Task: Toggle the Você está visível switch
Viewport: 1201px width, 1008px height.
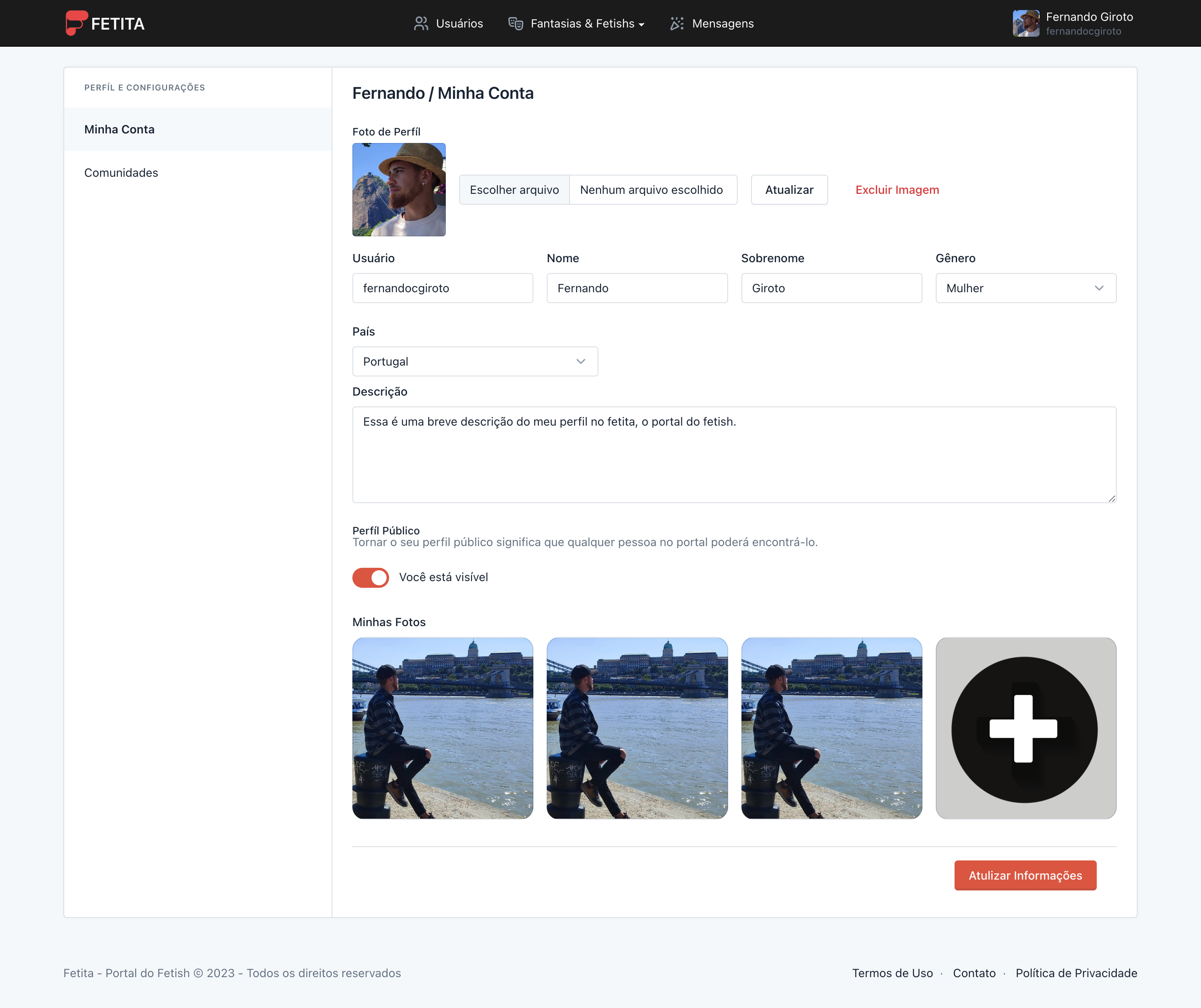Action: (x=371, y=577)
